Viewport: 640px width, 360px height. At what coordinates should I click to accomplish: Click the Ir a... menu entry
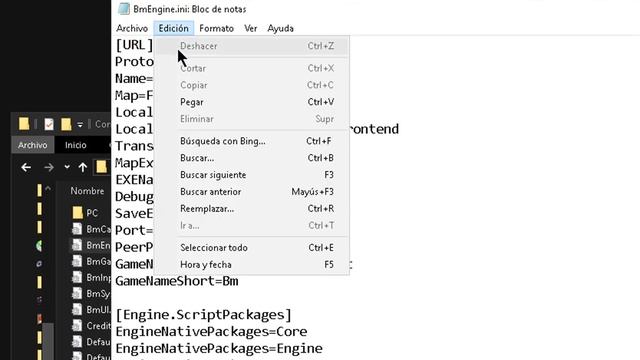(x=252, y=225)
